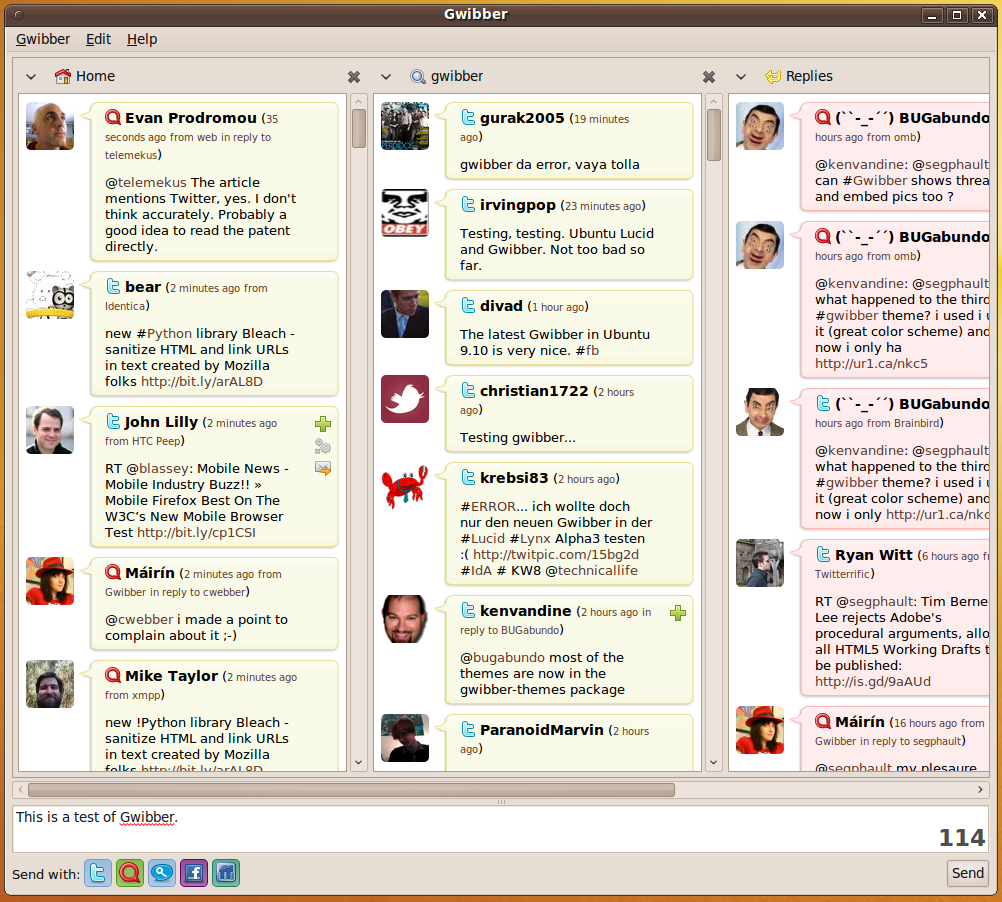The height and width of the screenshot is (902, 1002).
Task: Click the @cwebber mention in Máirín's post
Action: 139,620
